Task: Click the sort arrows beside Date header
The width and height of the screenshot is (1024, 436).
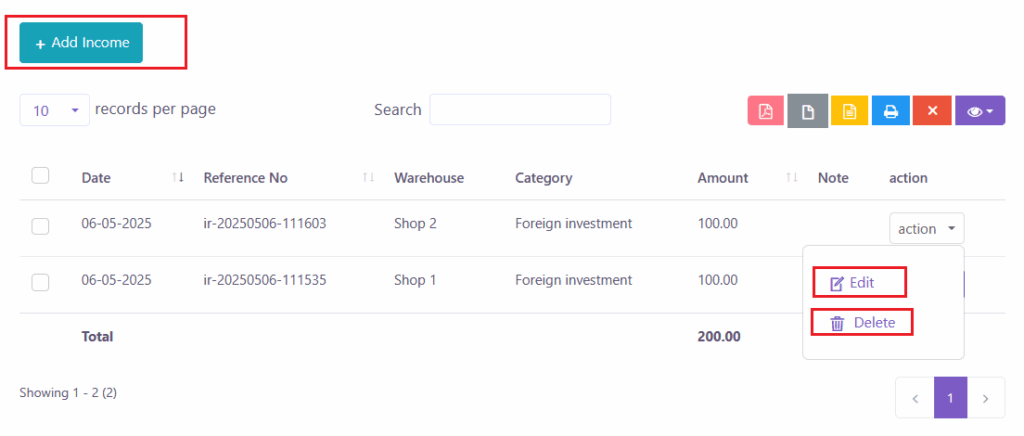Action: point(178,178)
